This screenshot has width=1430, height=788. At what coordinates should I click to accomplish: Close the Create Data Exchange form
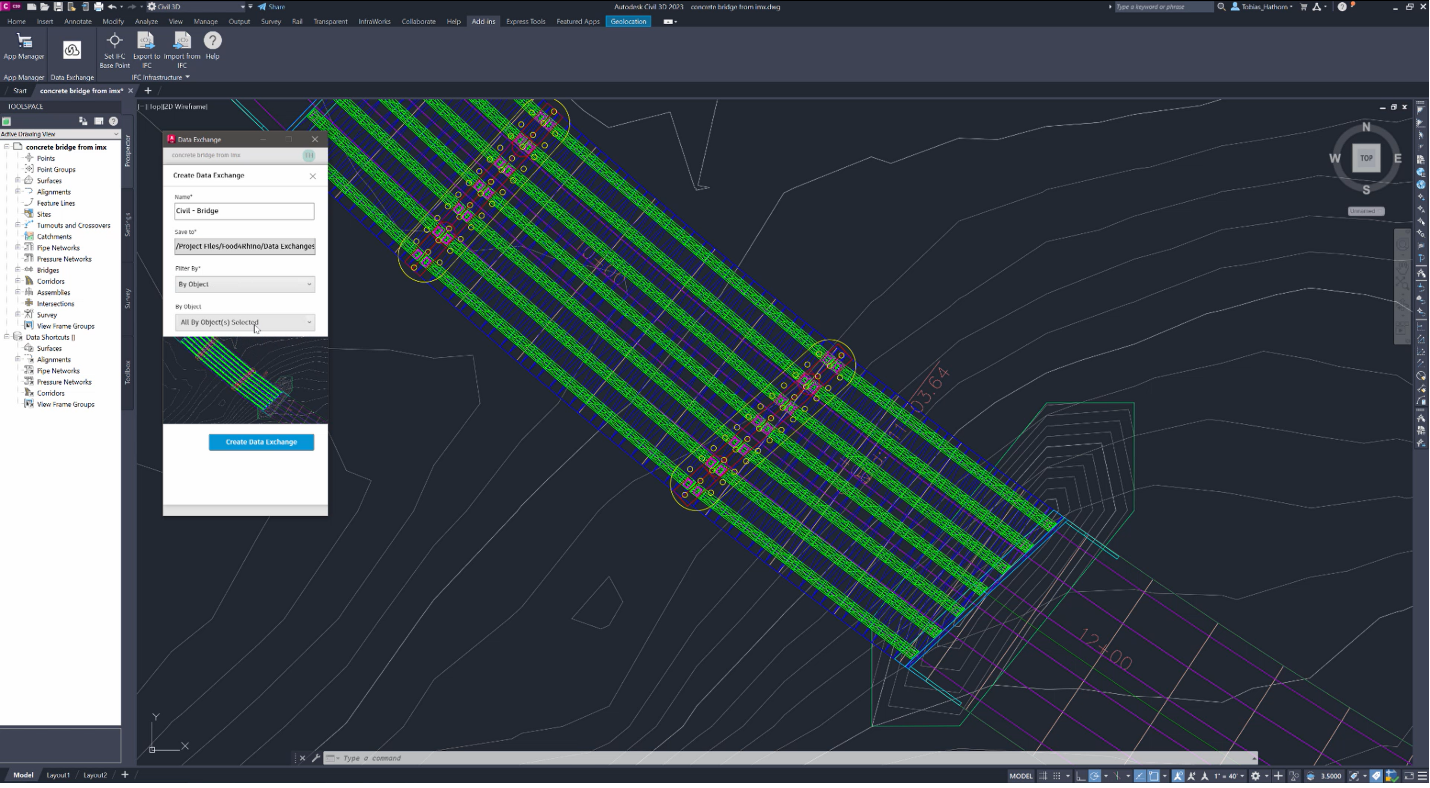tap(313, 176)
